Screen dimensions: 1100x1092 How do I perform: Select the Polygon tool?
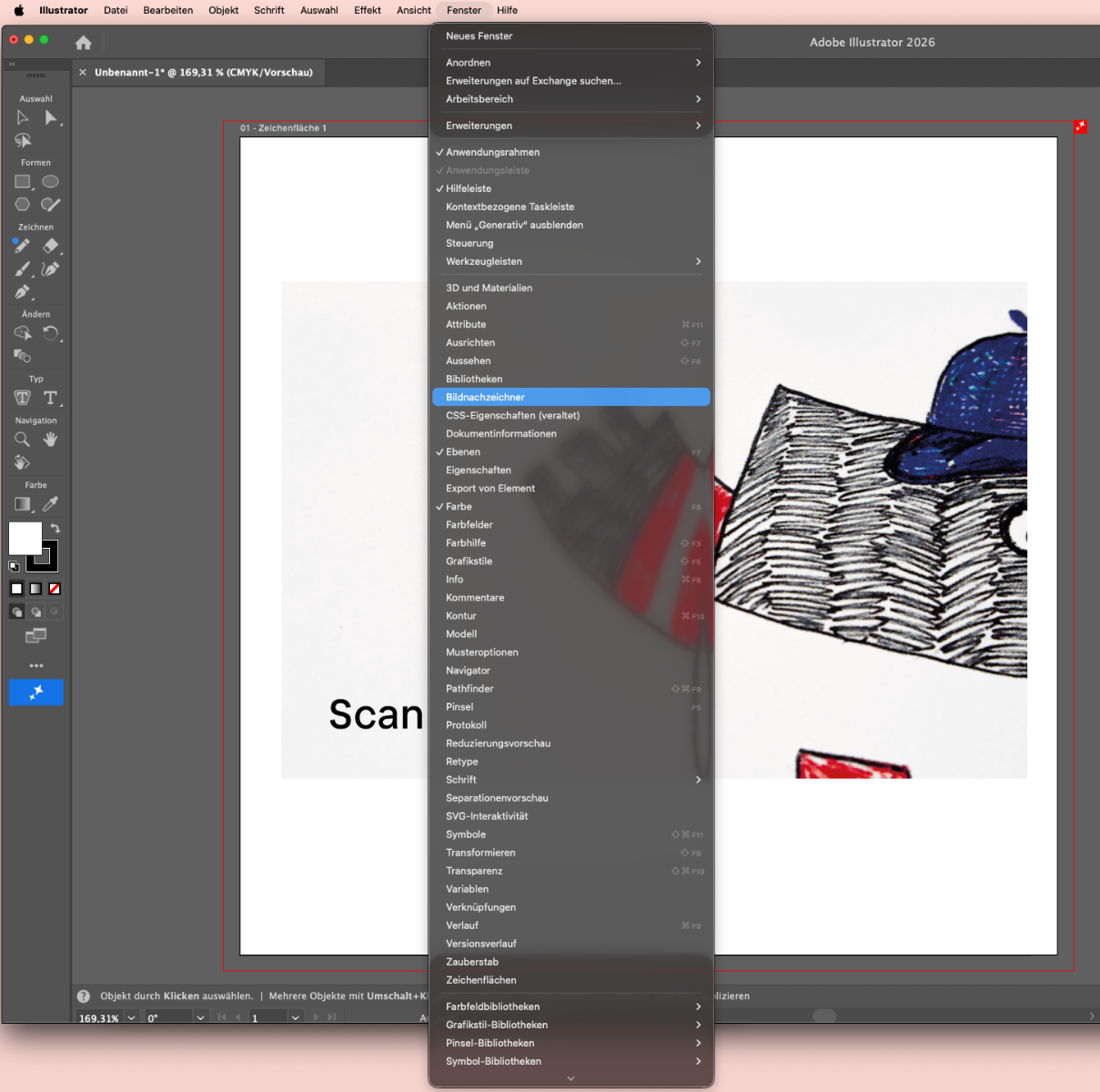23,205
